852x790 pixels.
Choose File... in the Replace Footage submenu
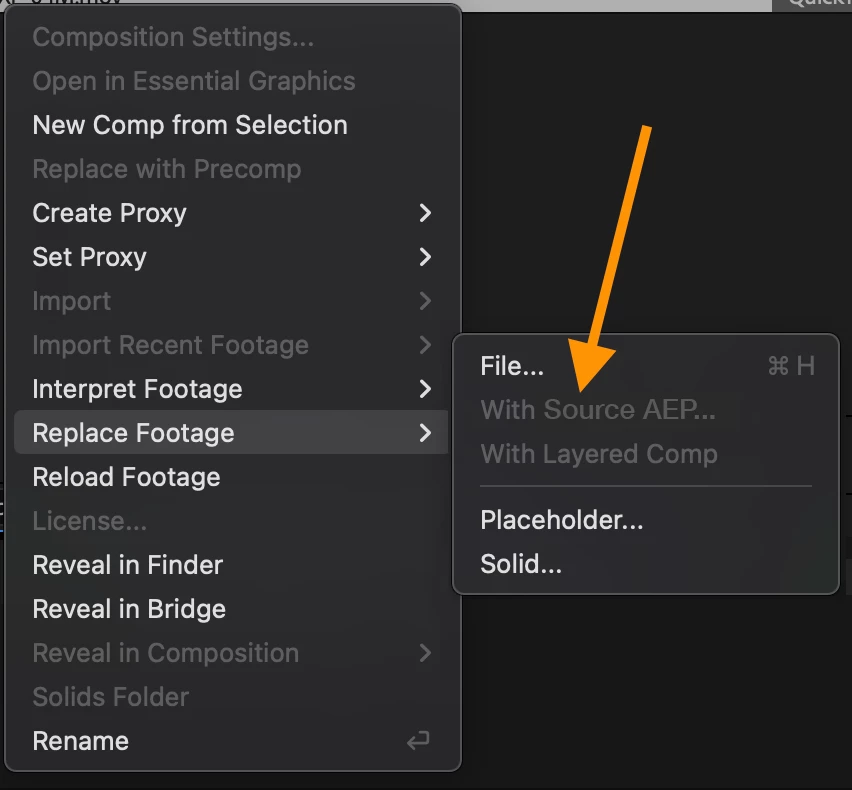[512, 366]
